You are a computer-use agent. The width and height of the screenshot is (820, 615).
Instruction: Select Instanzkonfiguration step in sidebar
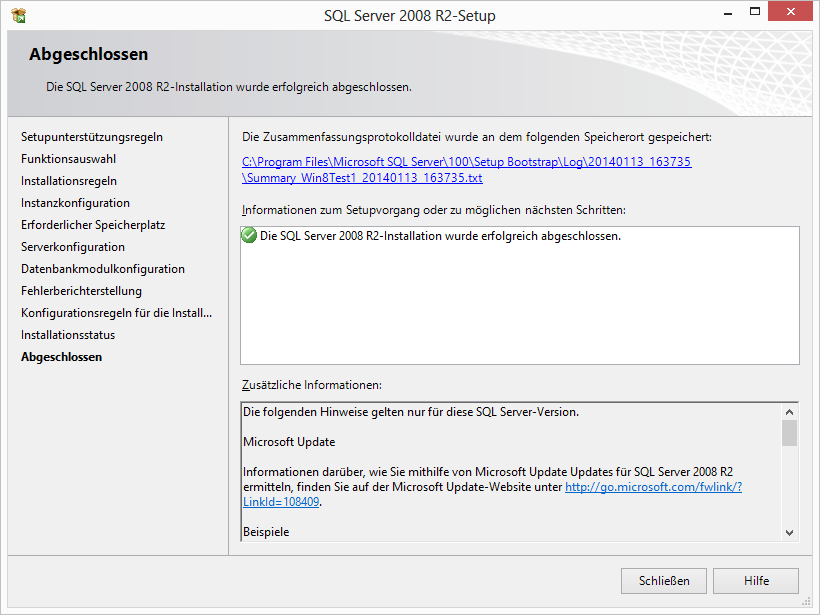click(x=75, y=203)
